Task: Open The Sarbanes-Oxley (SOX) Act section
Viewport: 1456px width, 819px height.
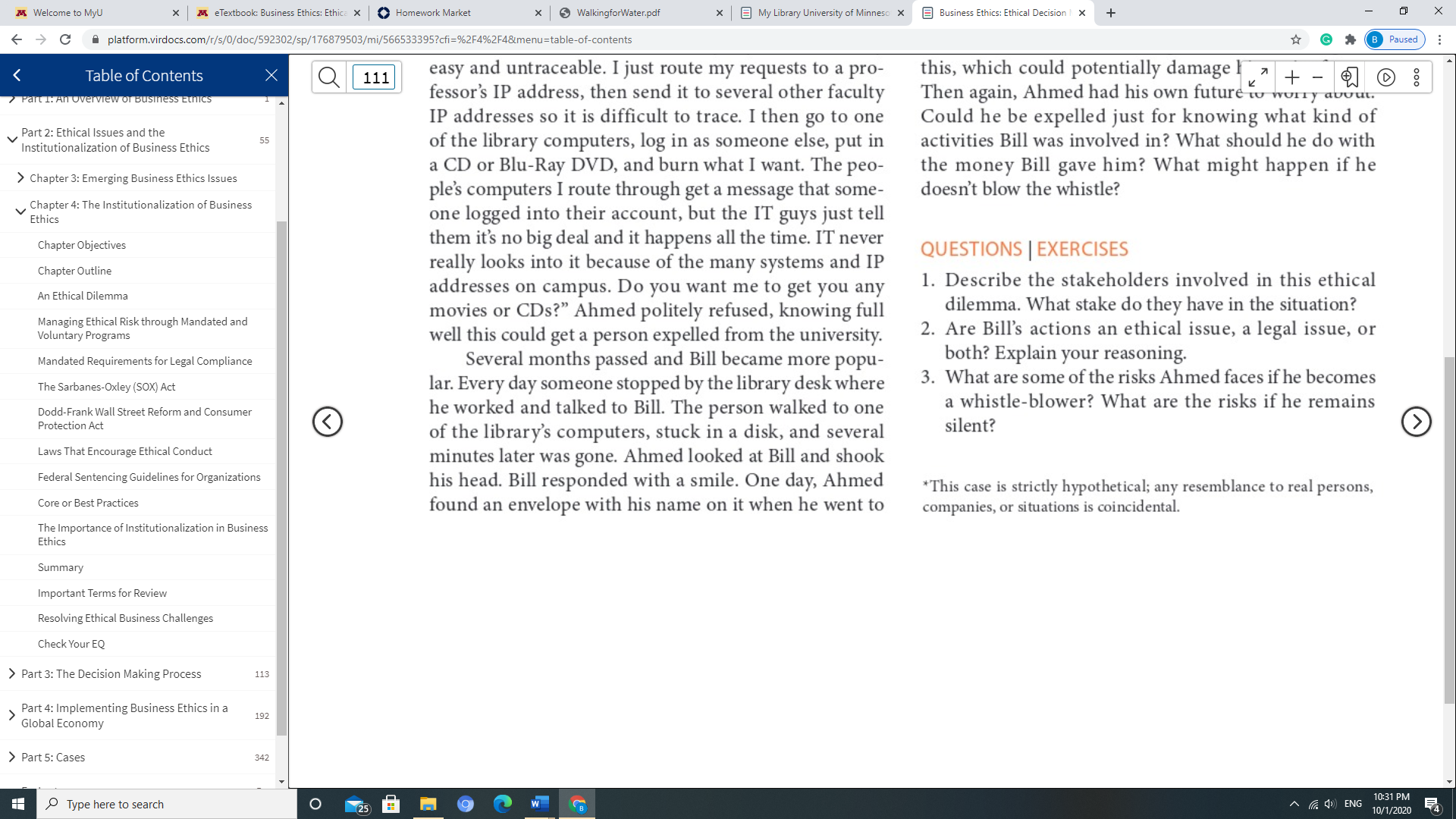Action: (x=106, y=387)
